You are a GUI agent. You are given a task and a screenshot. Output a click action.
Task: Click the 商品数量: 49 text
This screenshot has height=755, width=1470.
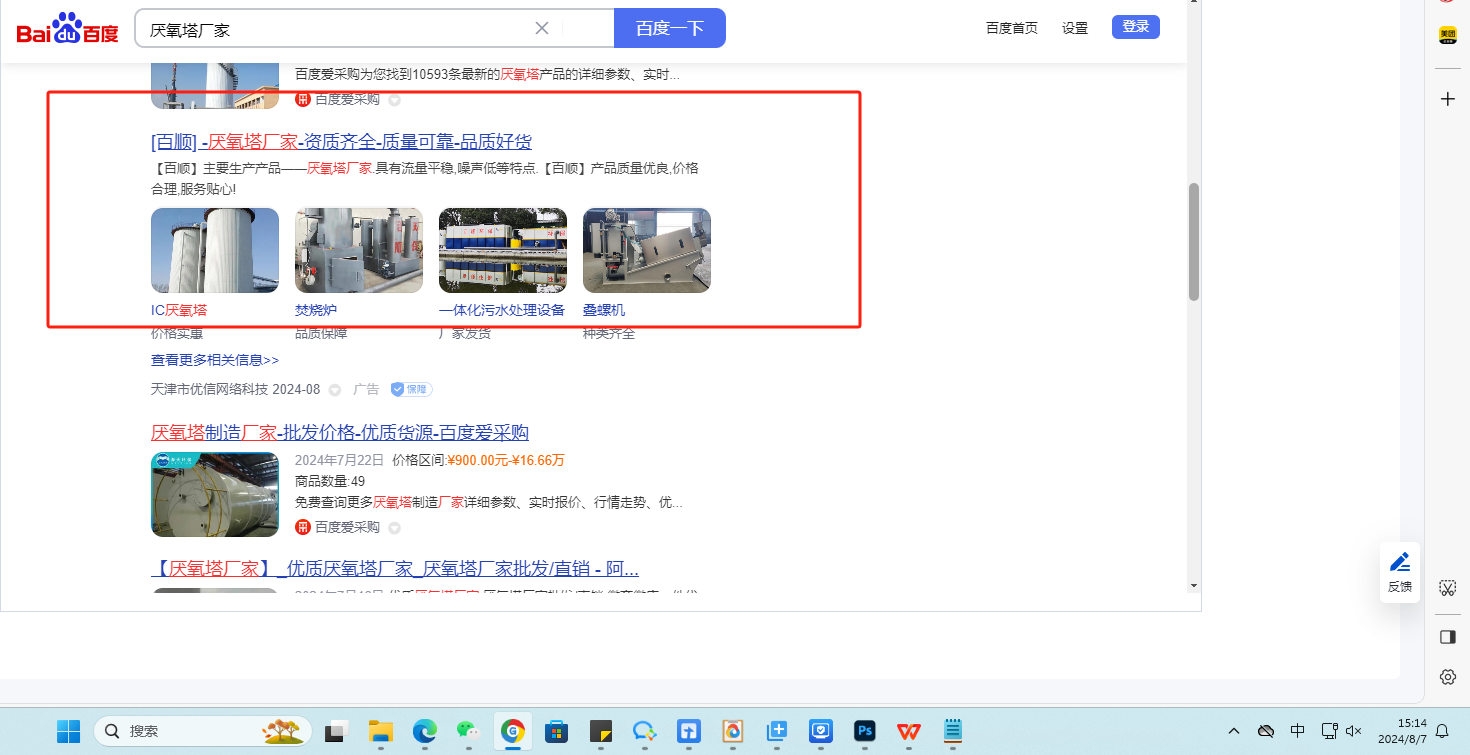tap(330, 481)
